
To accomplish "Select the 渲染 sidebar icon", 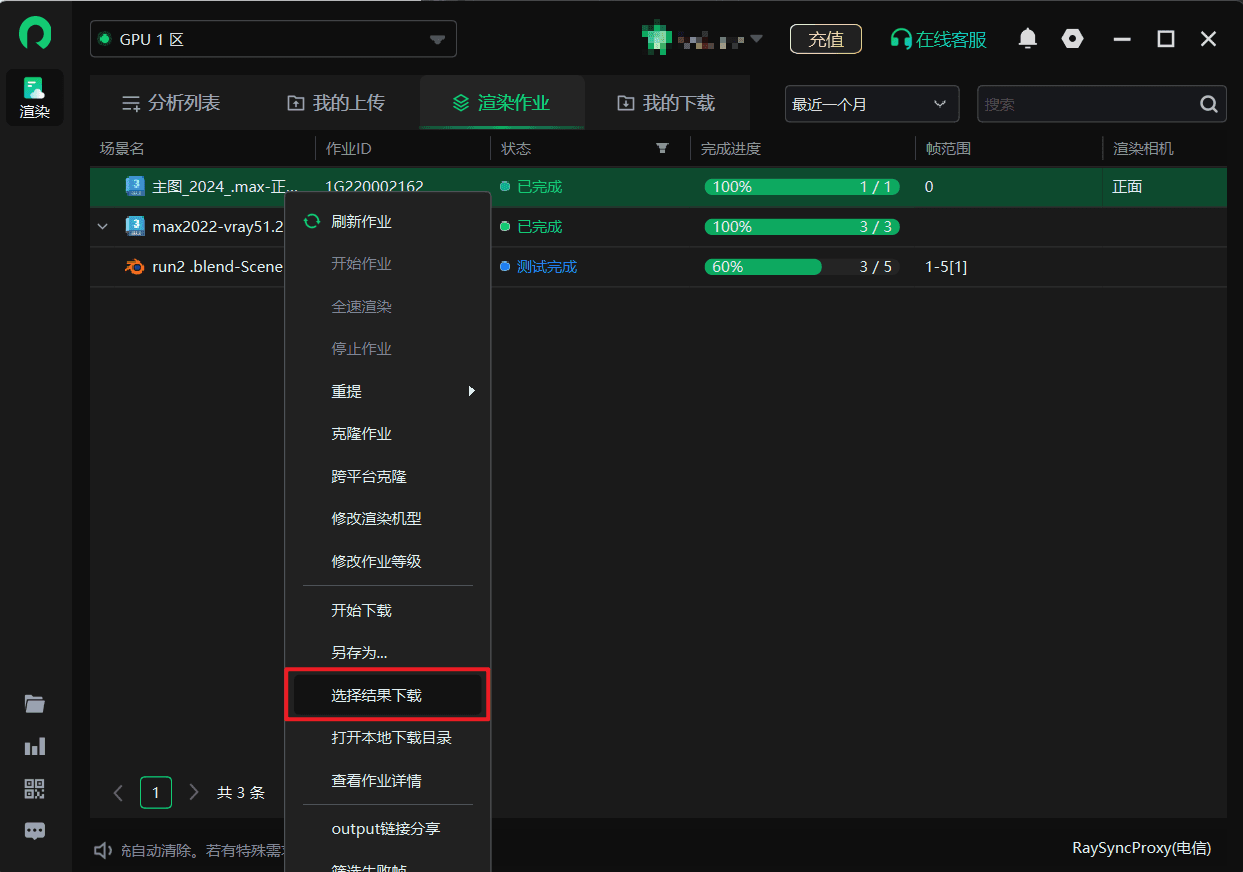I will (34, 96).
